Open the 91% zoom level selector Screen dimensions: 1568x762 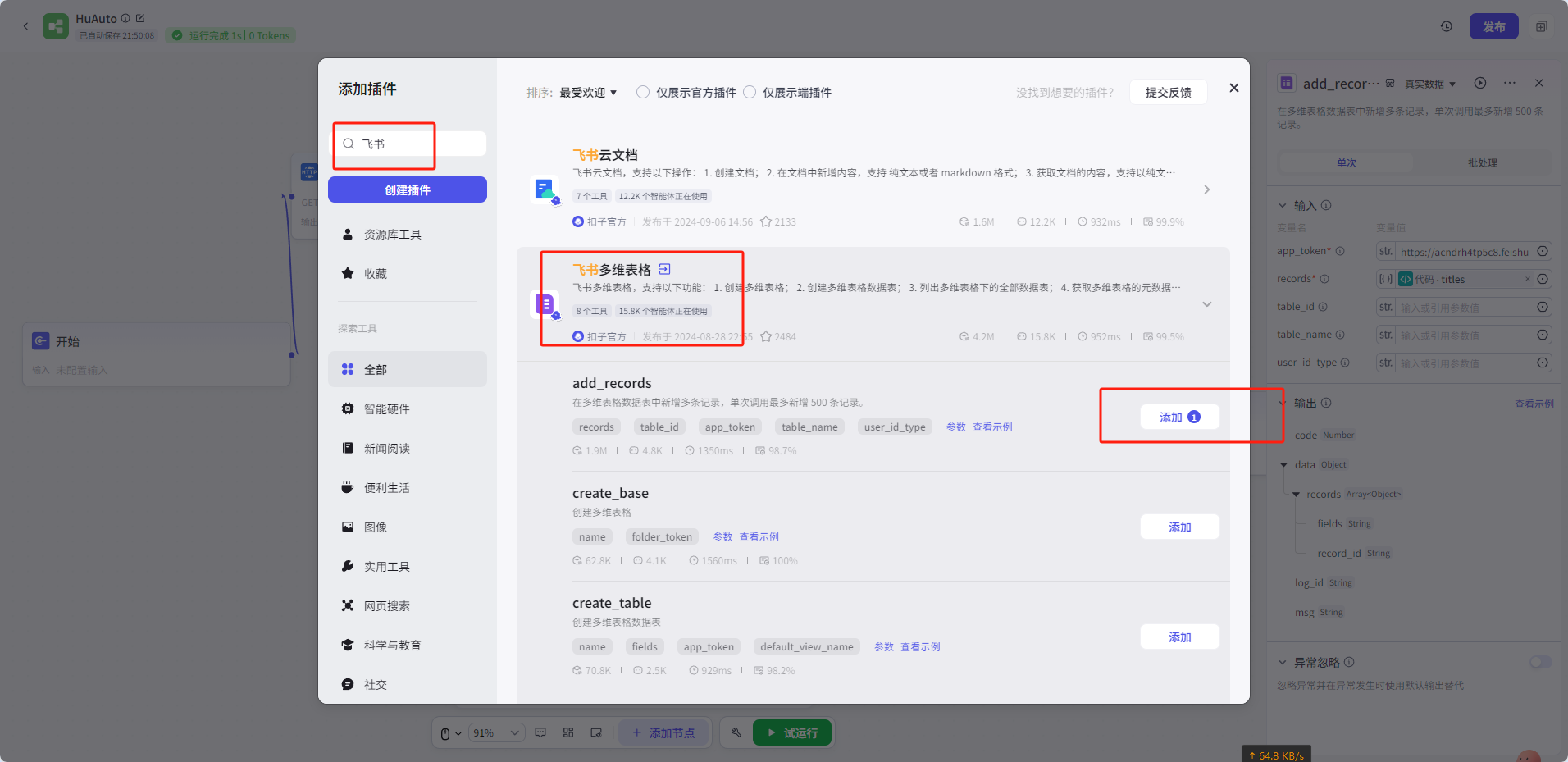point(496,732)
